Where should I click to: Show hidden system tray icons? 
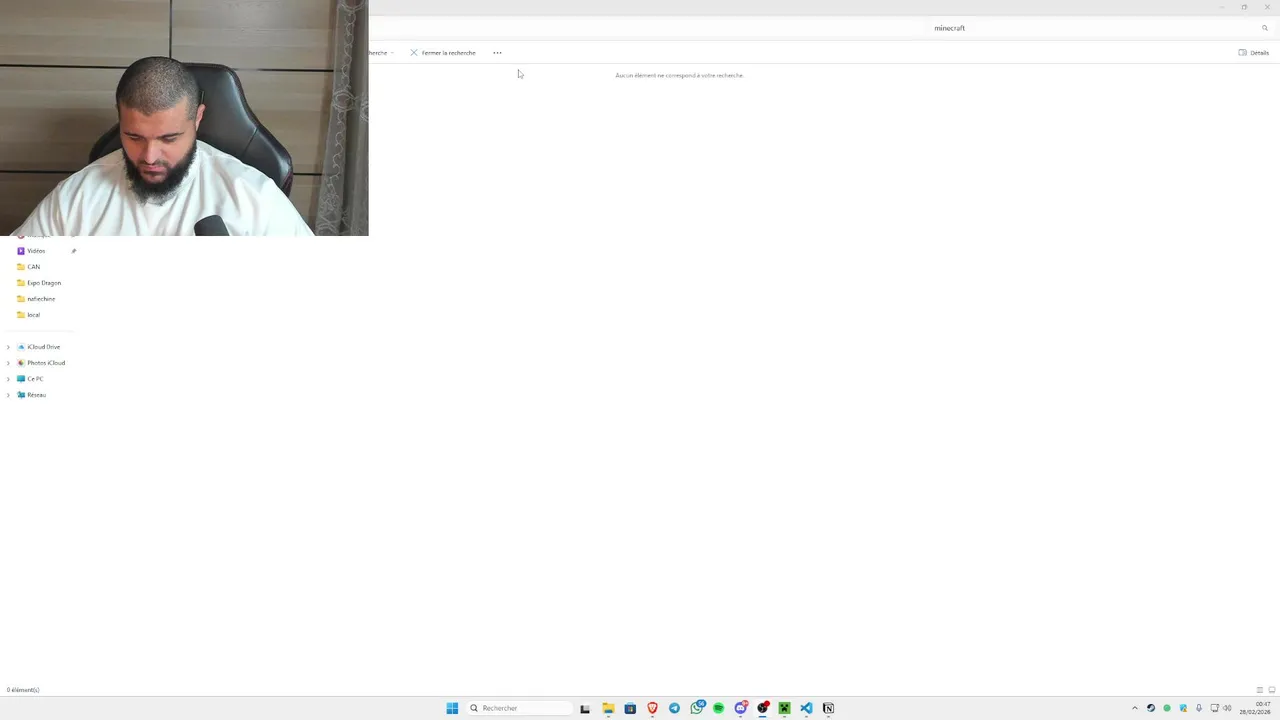[1134, 708]
